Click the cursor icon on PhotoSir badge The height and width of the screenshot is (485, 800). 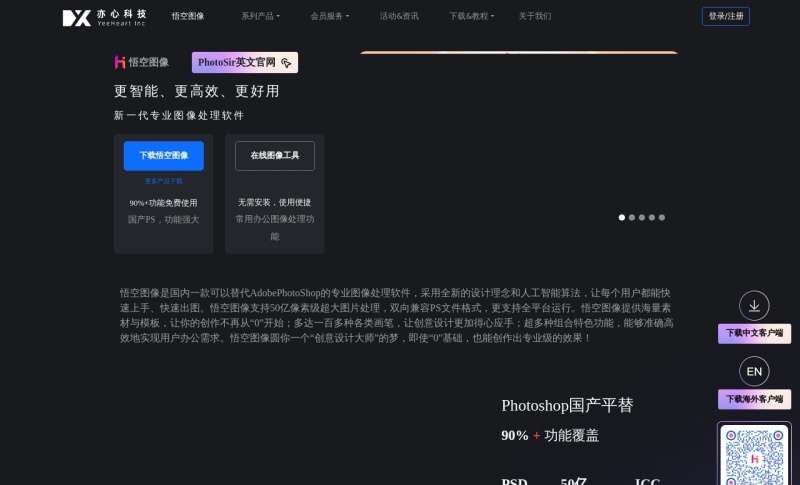[x=286, y=63]
